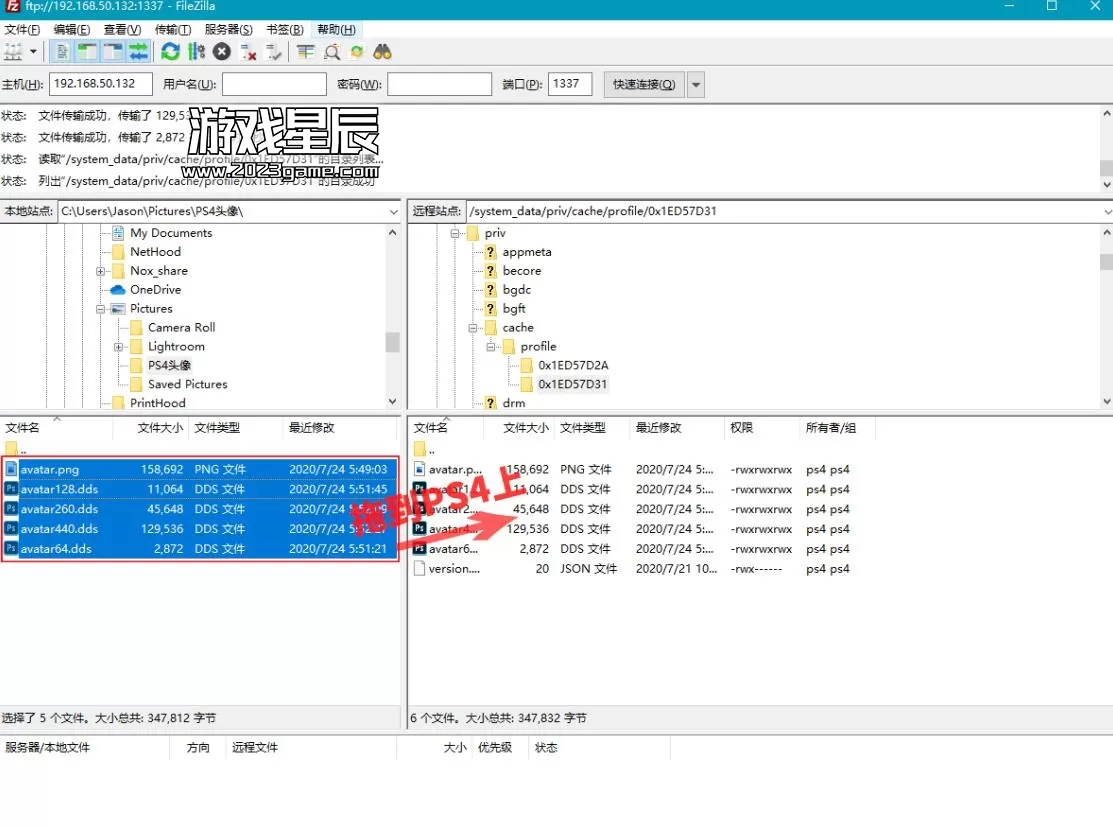Click the process queue toolbar icon
Viewport: 1113px width, 826px height.
196,51
